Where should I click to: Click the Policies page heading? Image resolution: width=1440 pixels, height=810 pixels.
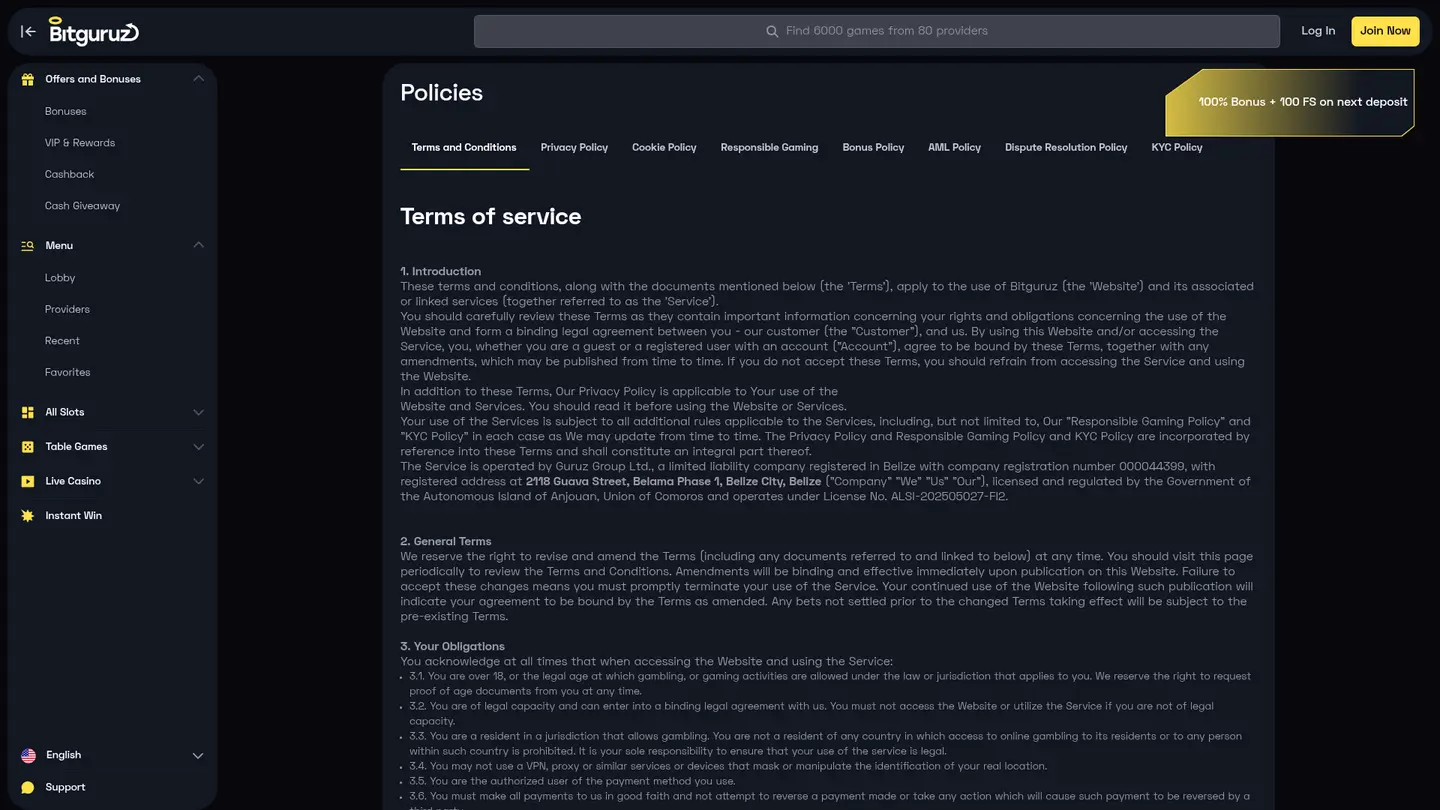[x=442, y=93]
